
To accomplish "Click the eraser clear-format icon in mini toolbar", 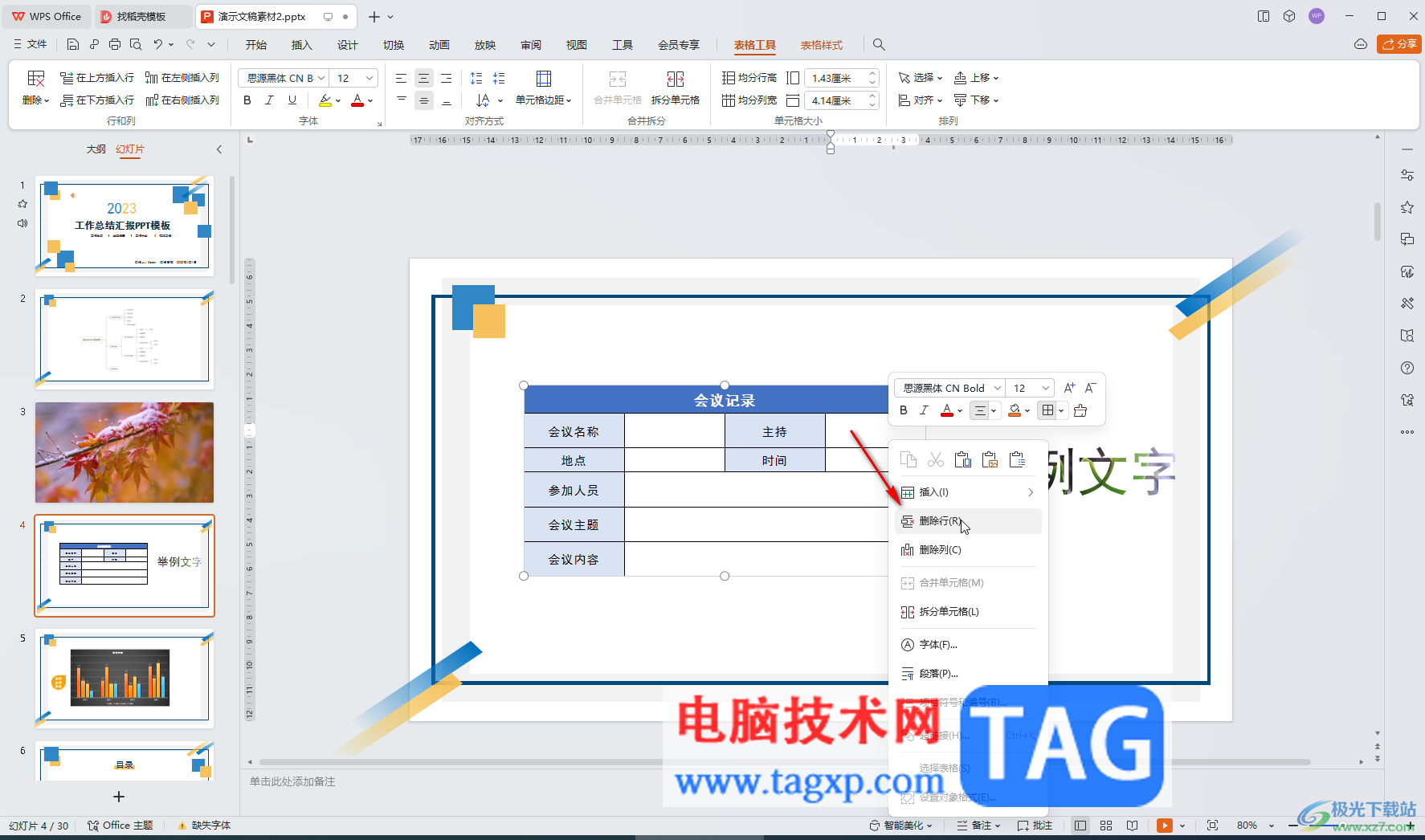I will (x=1080, y=410).
